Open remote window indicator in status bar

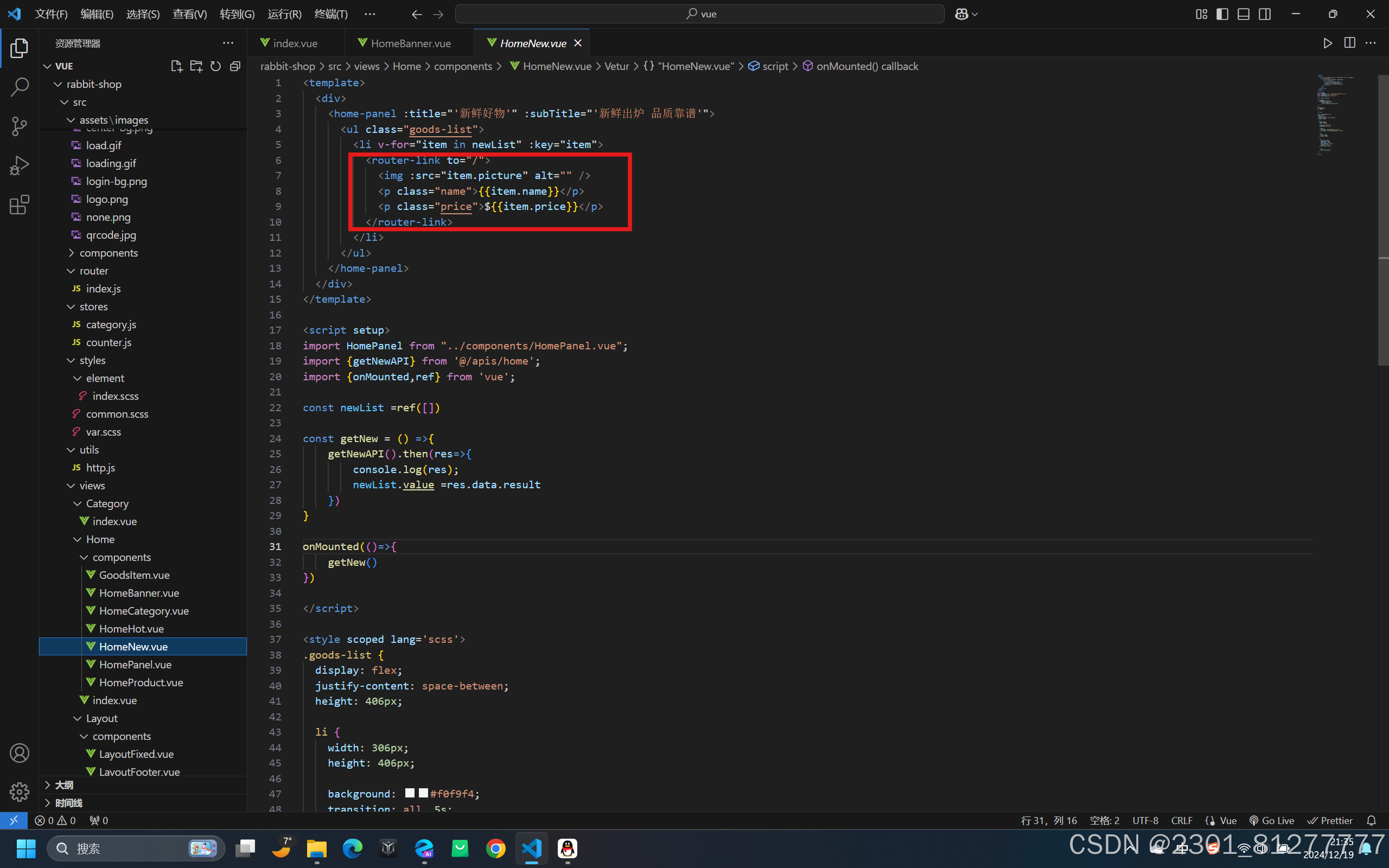[13, 820]
